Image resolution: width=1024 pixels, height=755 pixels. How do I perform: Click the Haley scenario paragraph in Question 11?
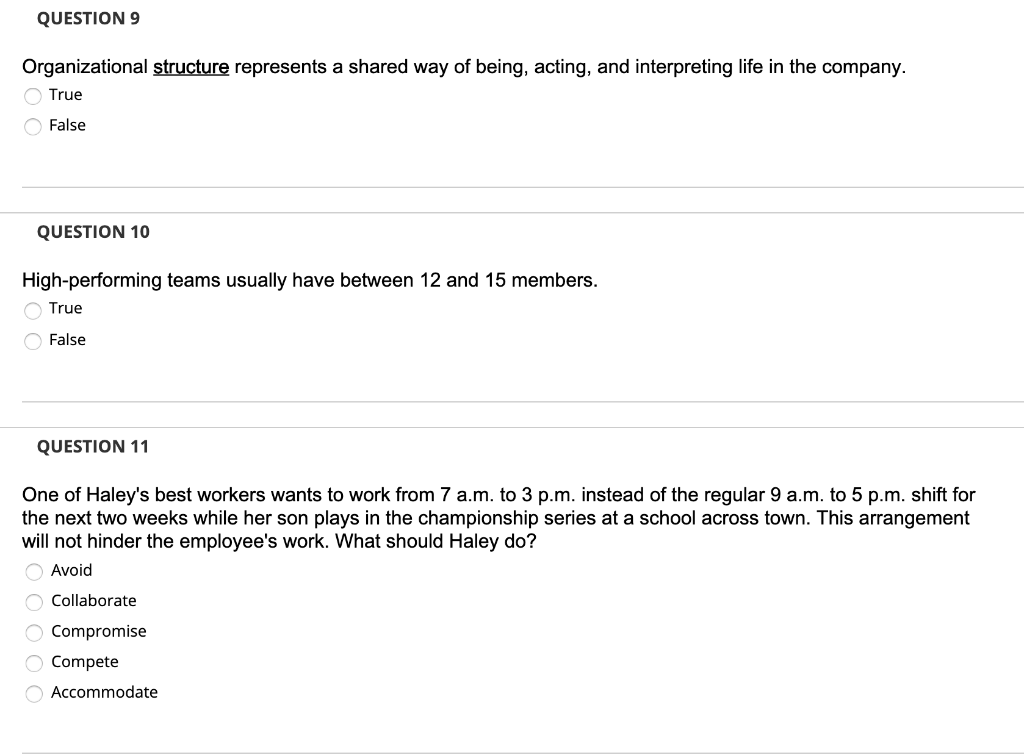498,517
